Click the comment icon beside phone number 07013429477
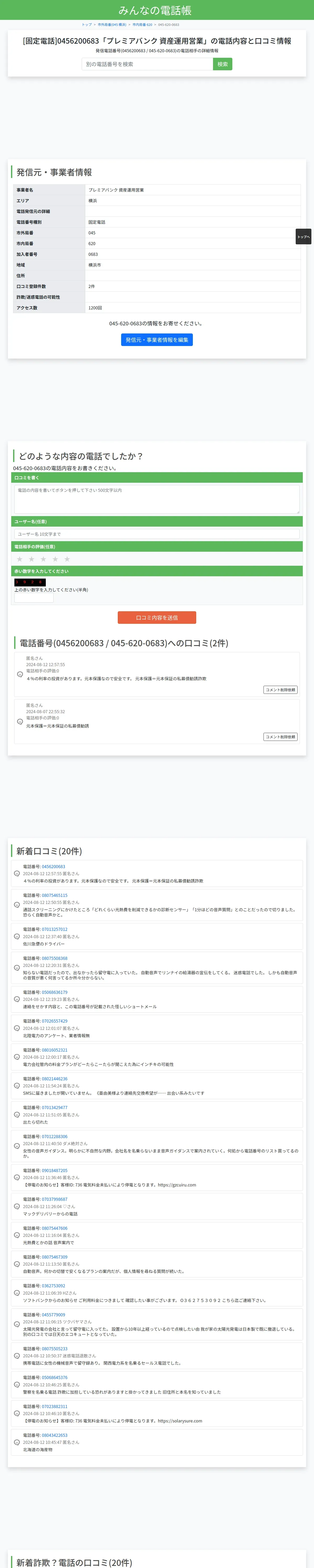Image resolution: width=314 pixels, height=1568 pixels. pyautogui.click(x=17, y=1115)
